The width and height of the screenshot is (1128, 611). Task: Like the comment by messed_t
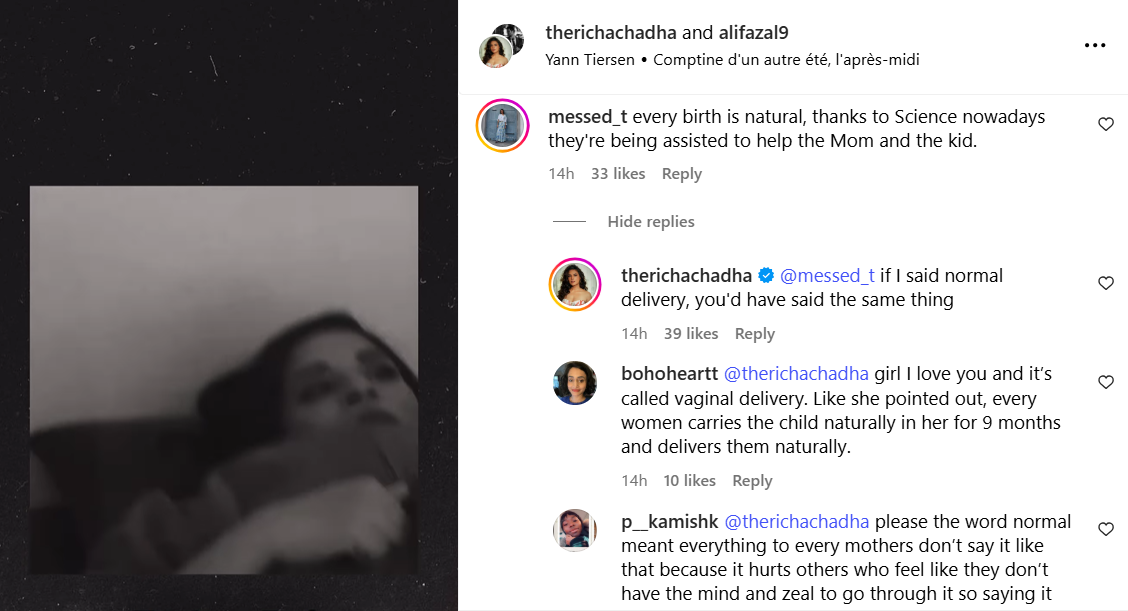[1106, 125]
